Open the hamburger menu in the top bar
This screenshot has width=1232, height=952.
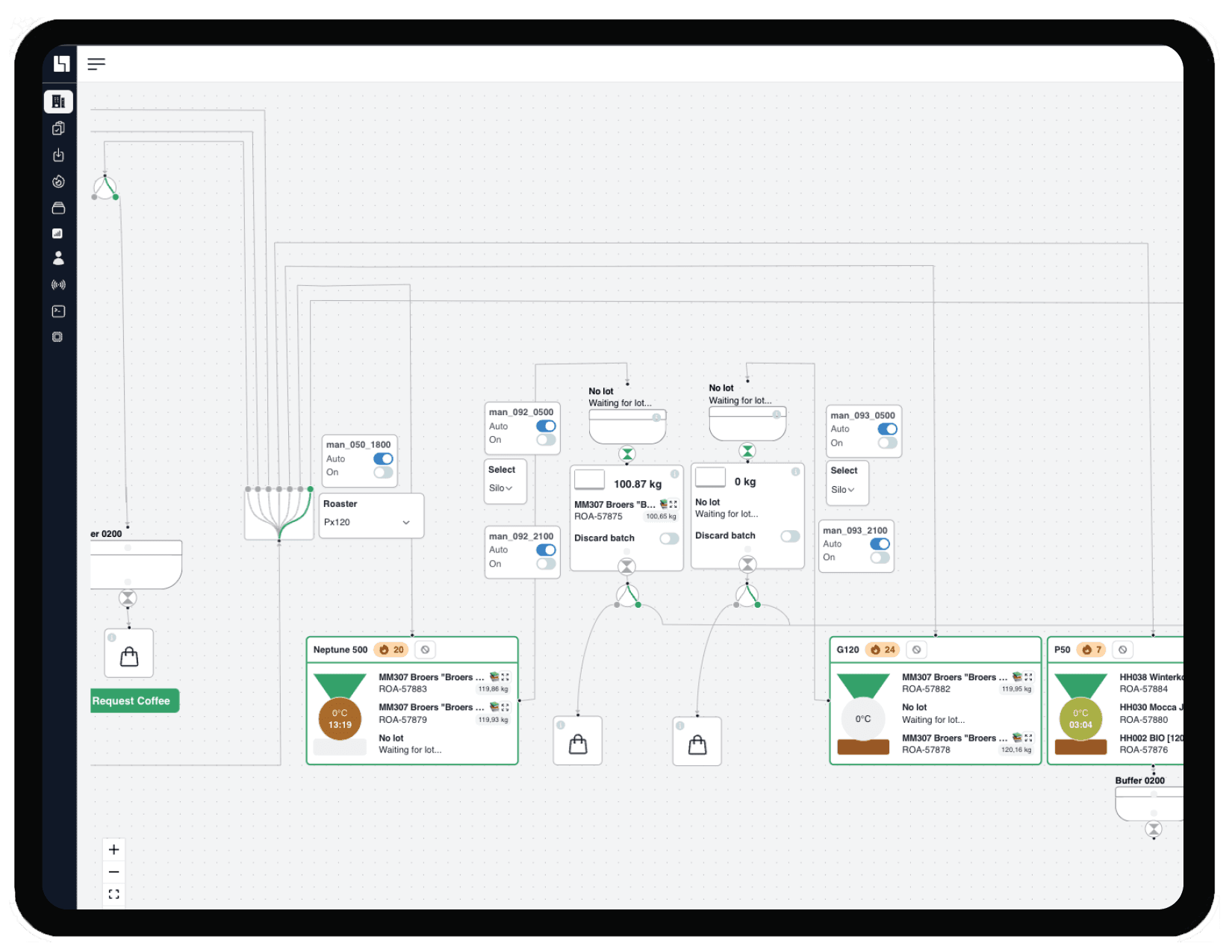[96, 64]
